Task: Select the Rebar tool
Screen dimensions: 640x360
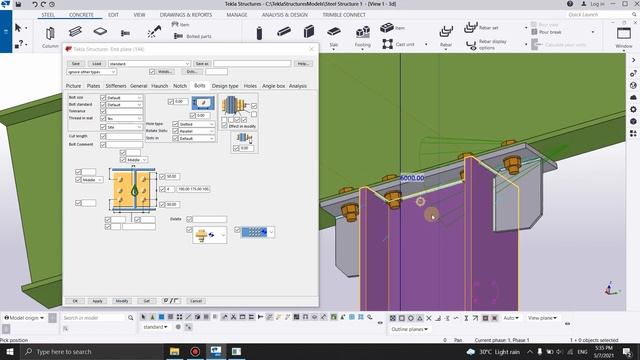Action: pyautogui.click(x=446, y=36)
